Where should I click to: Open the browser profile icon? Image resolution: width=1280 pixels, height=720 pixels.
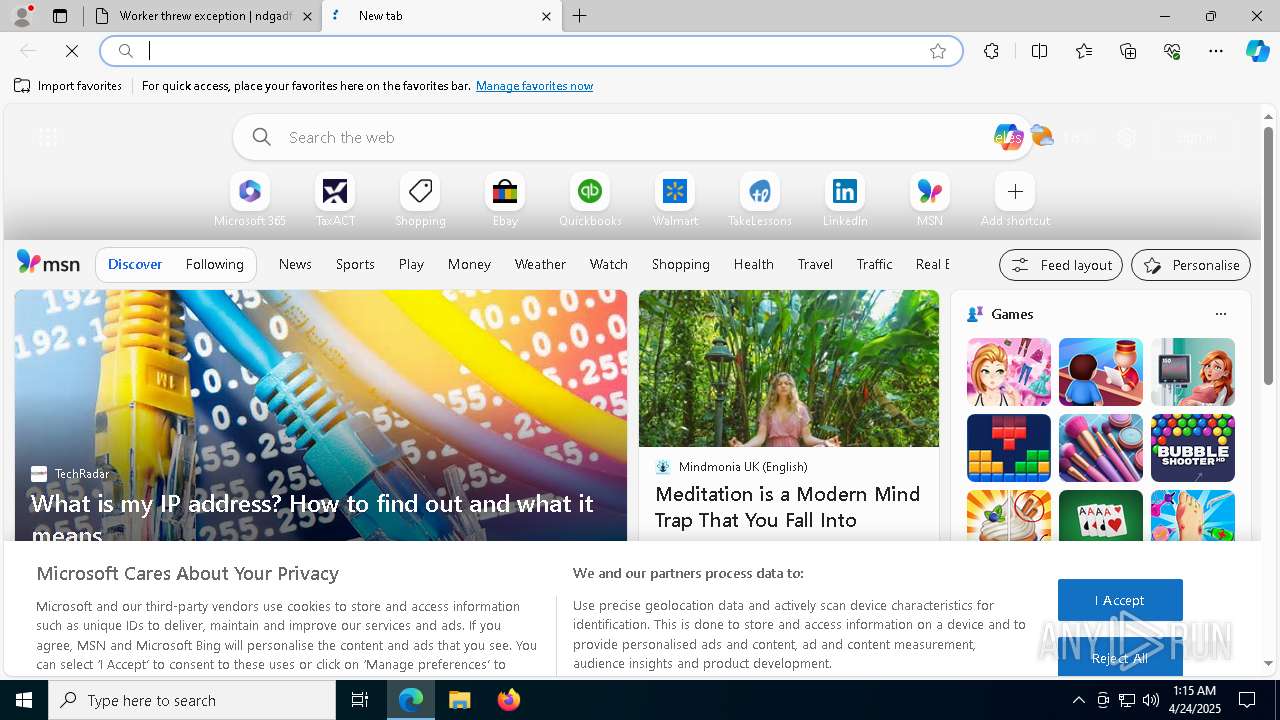pos(22,16)
